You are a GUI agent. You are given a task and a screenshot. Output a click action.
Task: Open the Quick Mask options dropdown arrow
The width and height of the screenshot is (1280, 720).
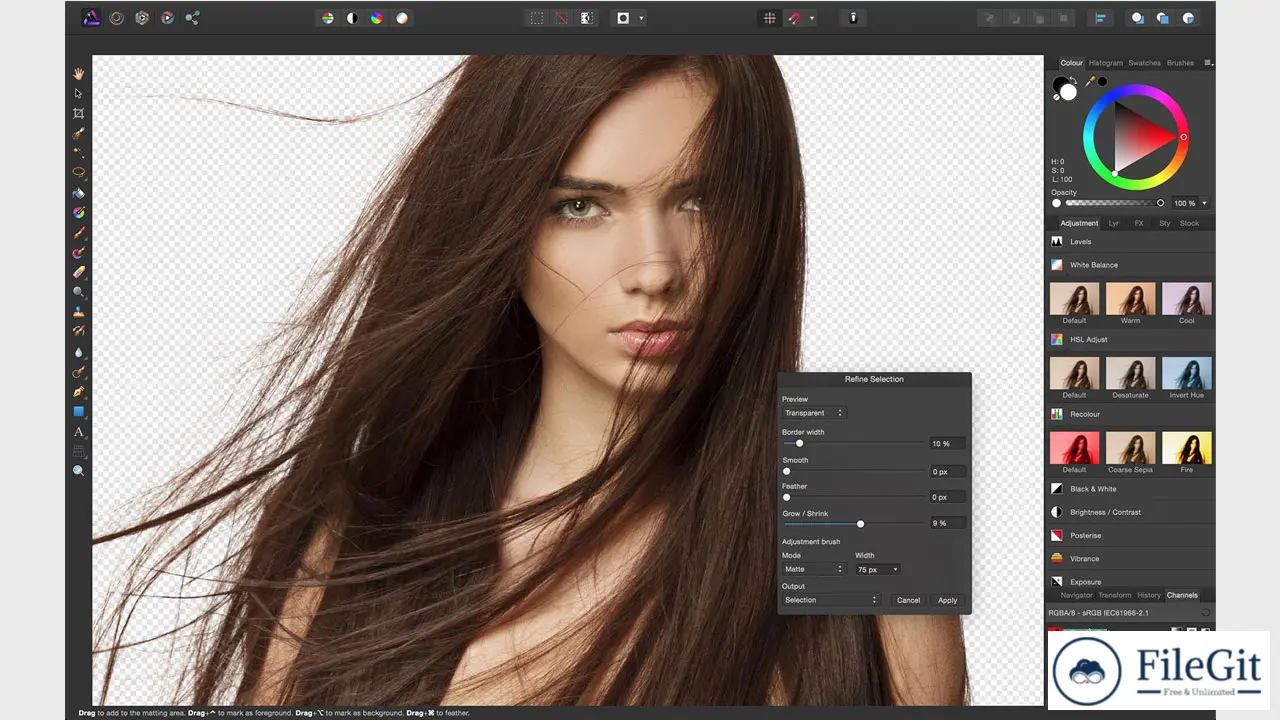[641, 18]
